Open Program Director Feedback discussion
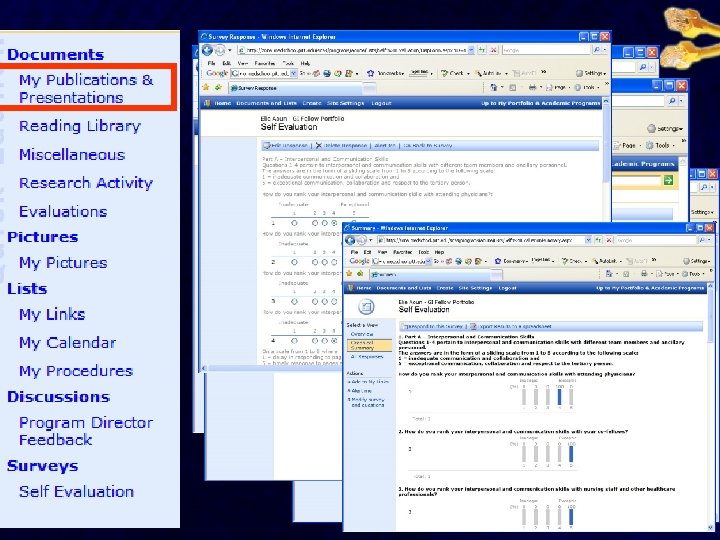 (86, 431)
